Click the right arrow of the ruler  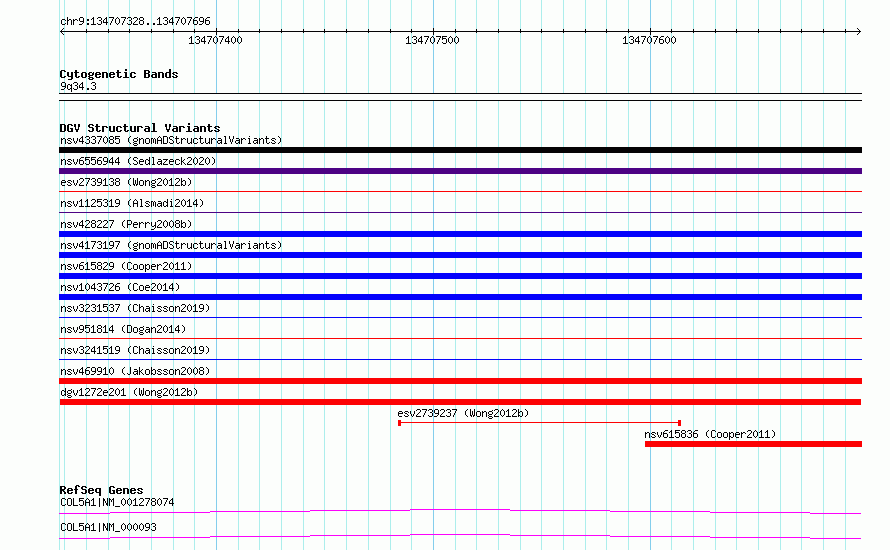tap(858, 31)
